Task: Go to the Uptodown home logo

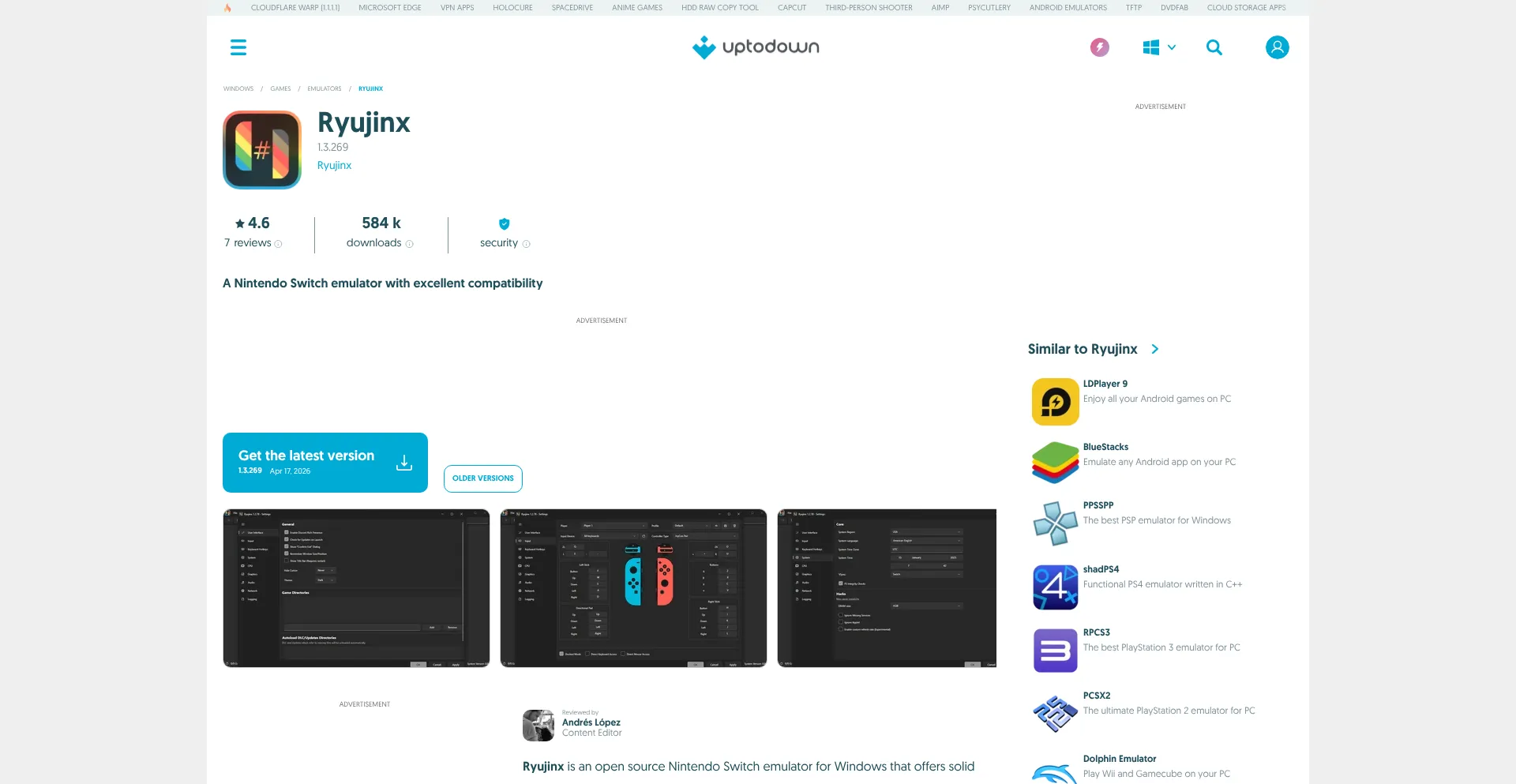Action: coord(756,47)
